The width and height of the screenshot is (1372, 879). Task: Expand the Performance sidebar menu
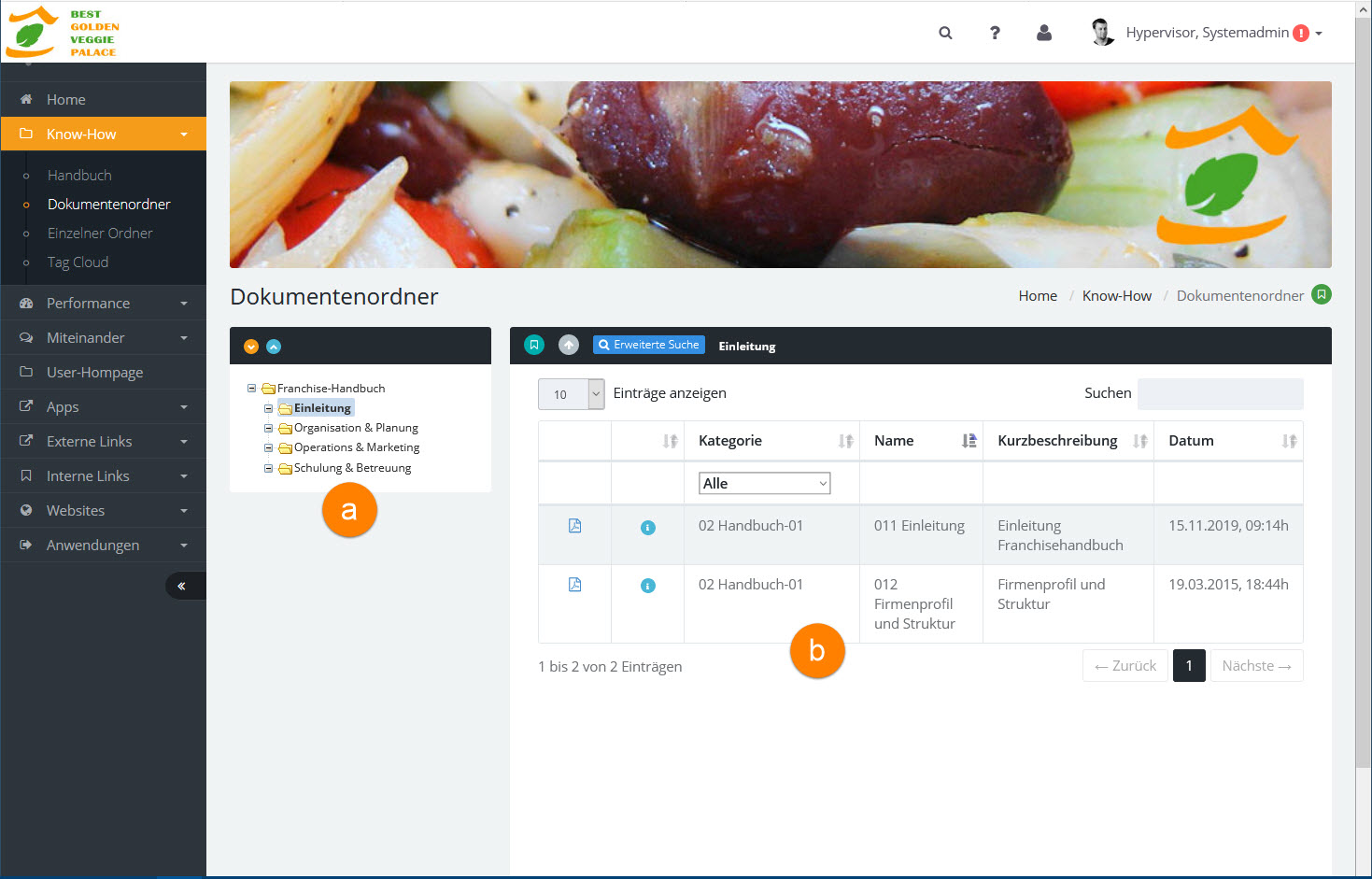[103, 304]
